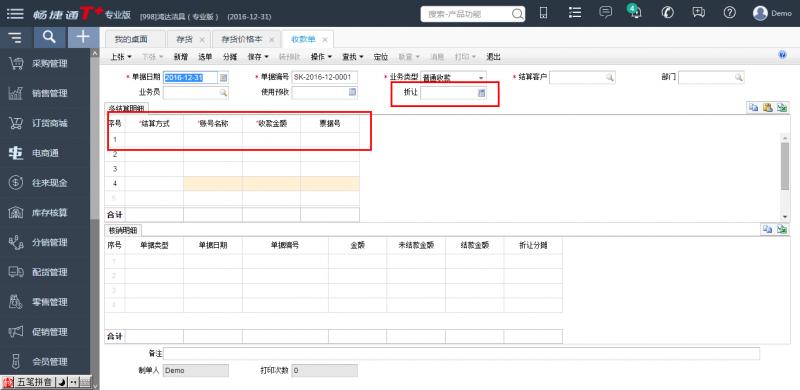Open lookup magnifier for 部门
Viewport: 800px width, 390px height.
point(738,78)
